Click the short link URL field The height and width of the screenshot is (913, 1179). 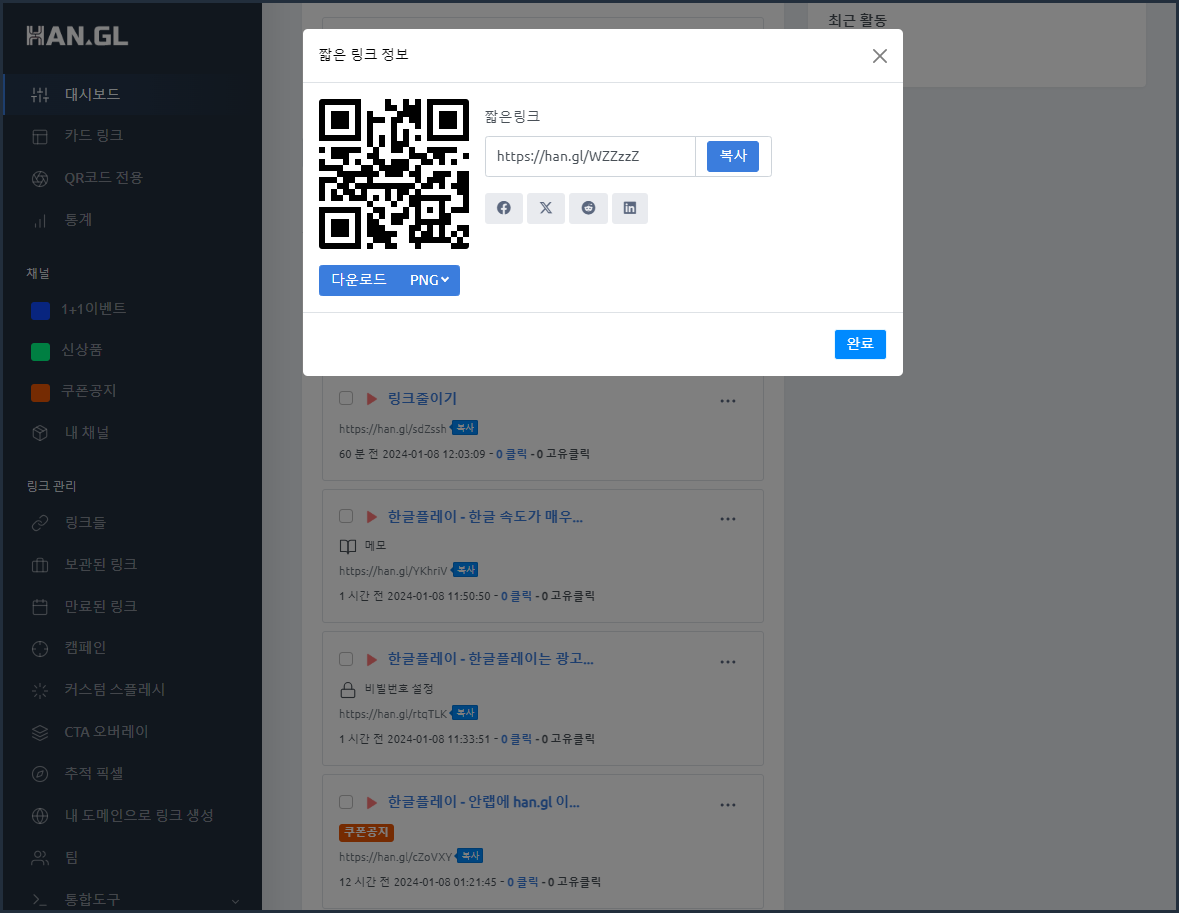590,156
